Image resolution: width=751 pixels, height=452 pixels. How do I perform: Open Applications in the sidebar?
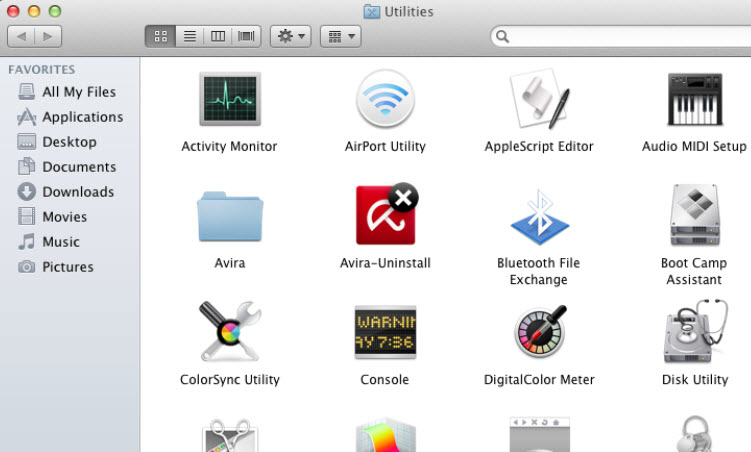click(70, 117)
